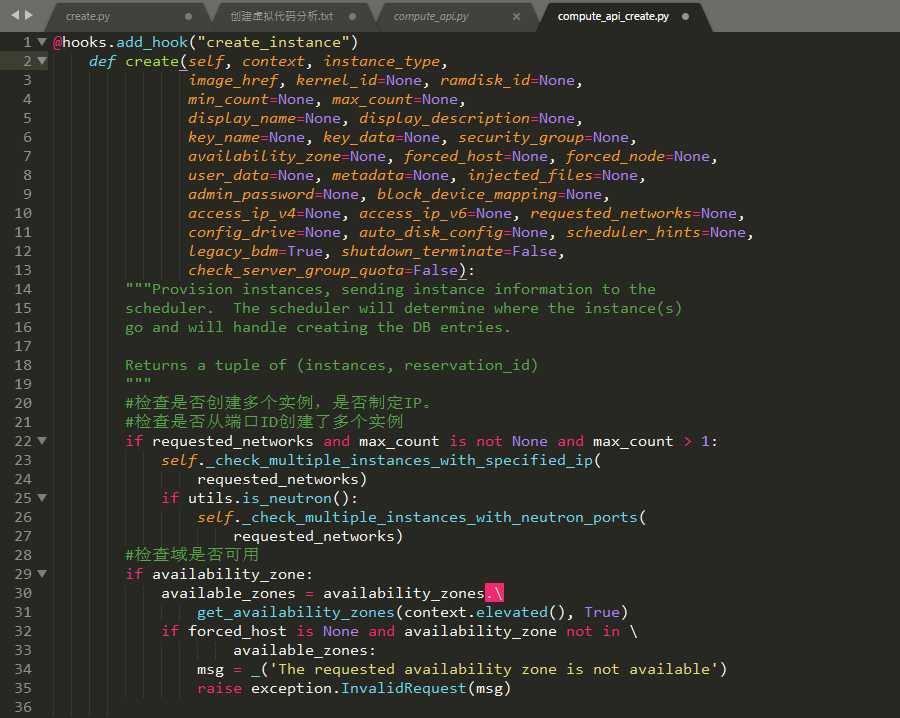Click the 'security_group' parameter
The image size is (900, 718).
point(521,137)
